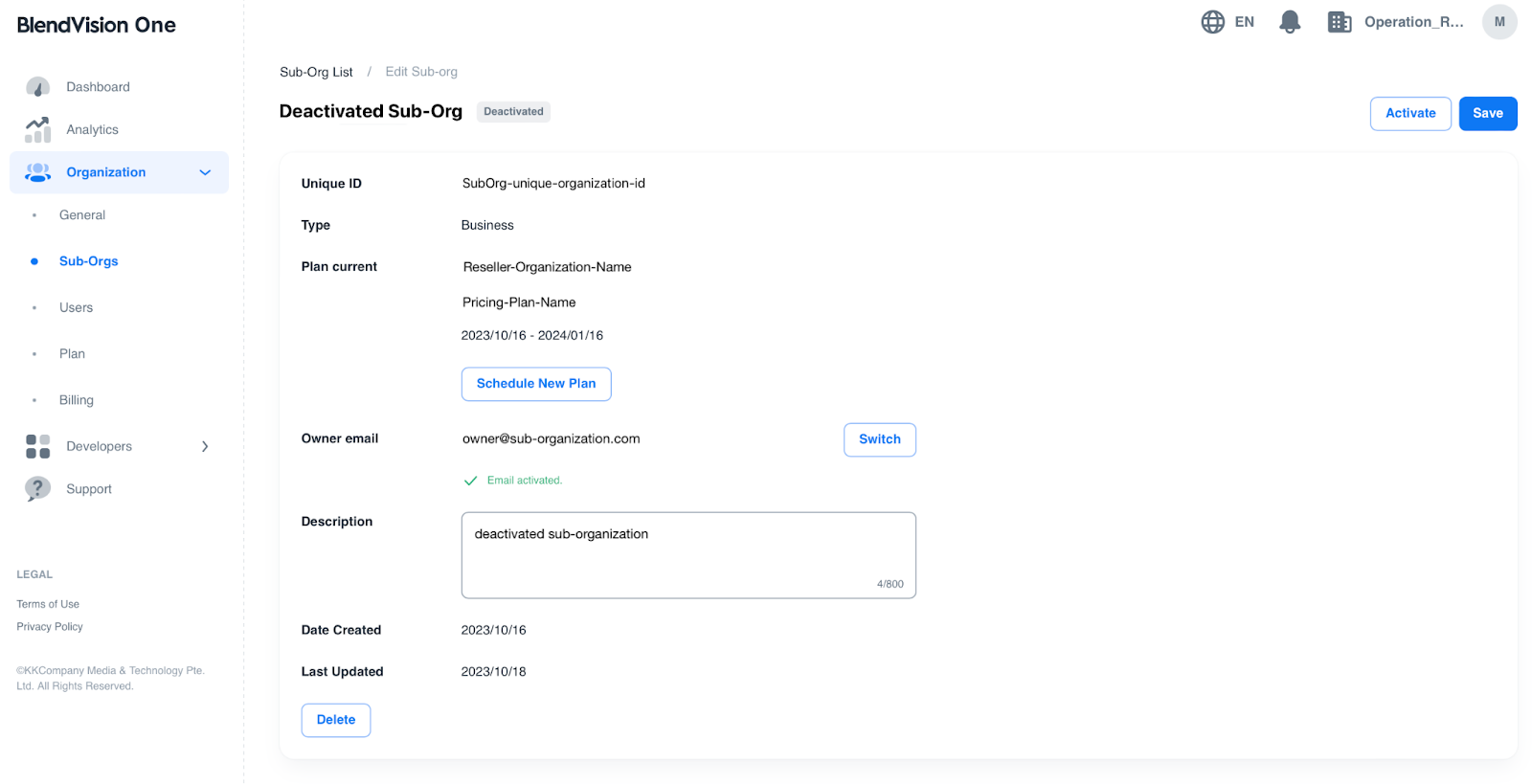Open the user avatar M menu
This screenshot has height=784, width=1532.
click(x=1498, y=22)
